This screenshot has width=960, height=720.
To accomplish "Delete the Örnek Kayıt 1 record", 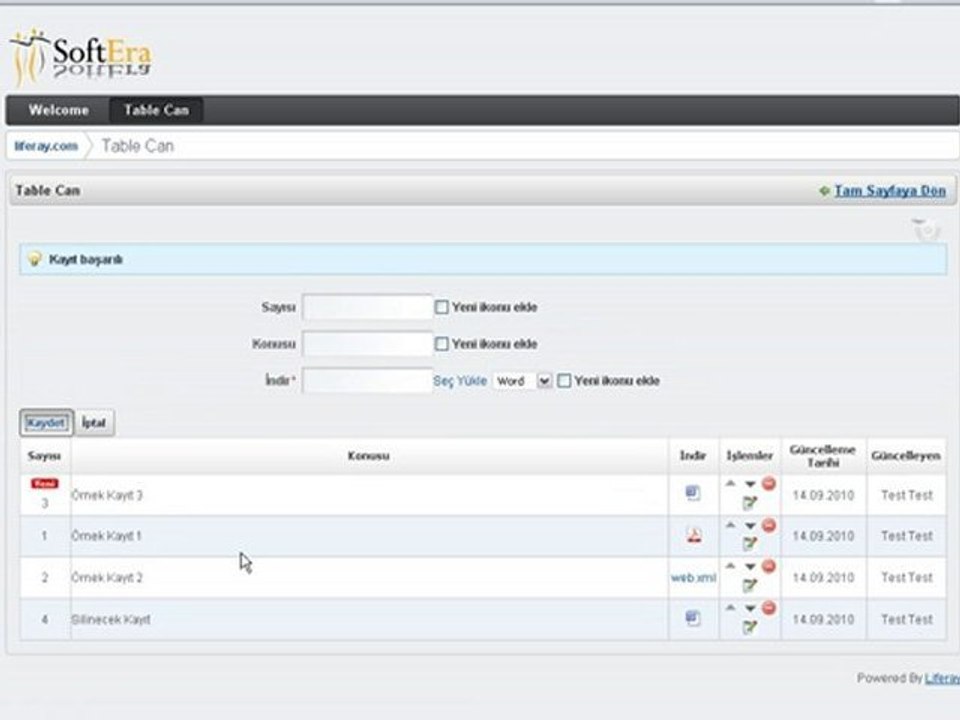I will pyautogui.click(x=769, y=525).
